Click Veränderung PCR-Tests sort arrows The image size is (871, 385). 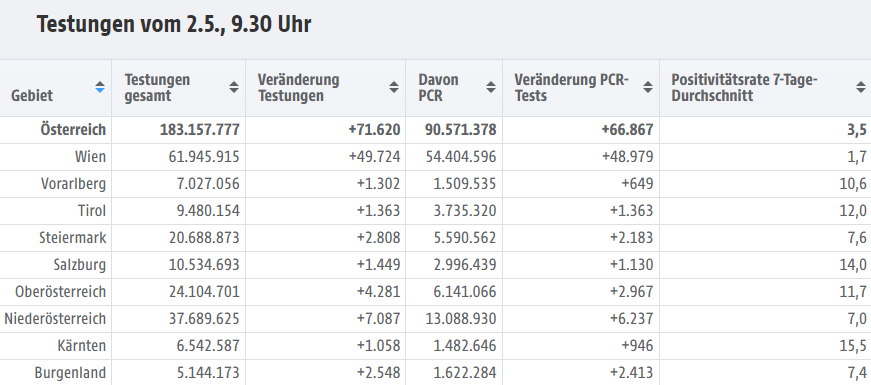648,87
